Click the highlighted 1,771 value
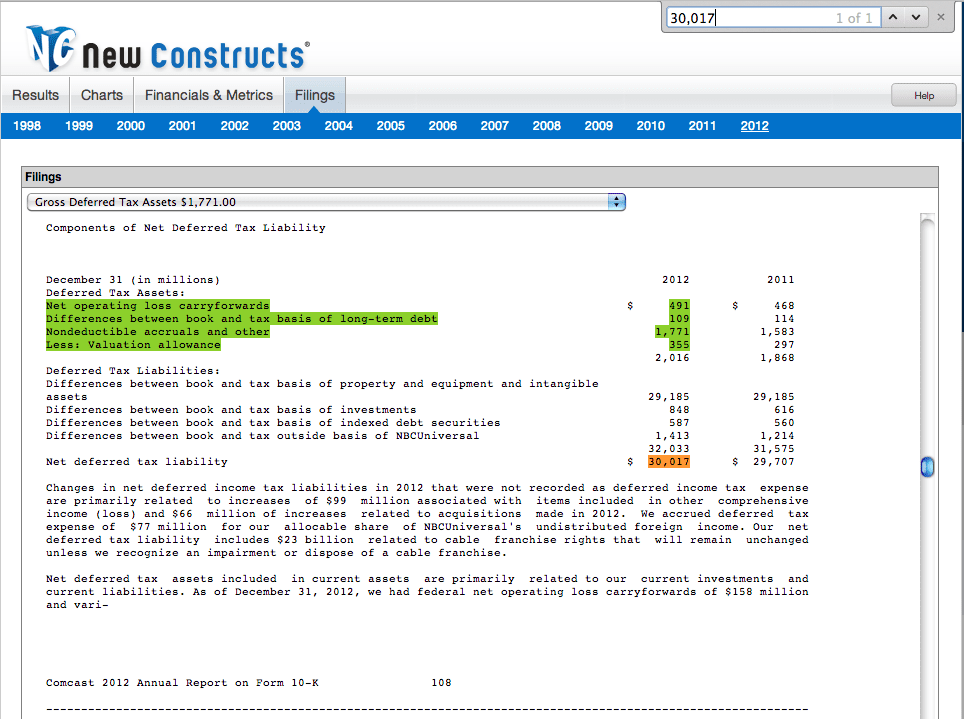This screenshot has height=719, width=964. (x=672, y=332)
